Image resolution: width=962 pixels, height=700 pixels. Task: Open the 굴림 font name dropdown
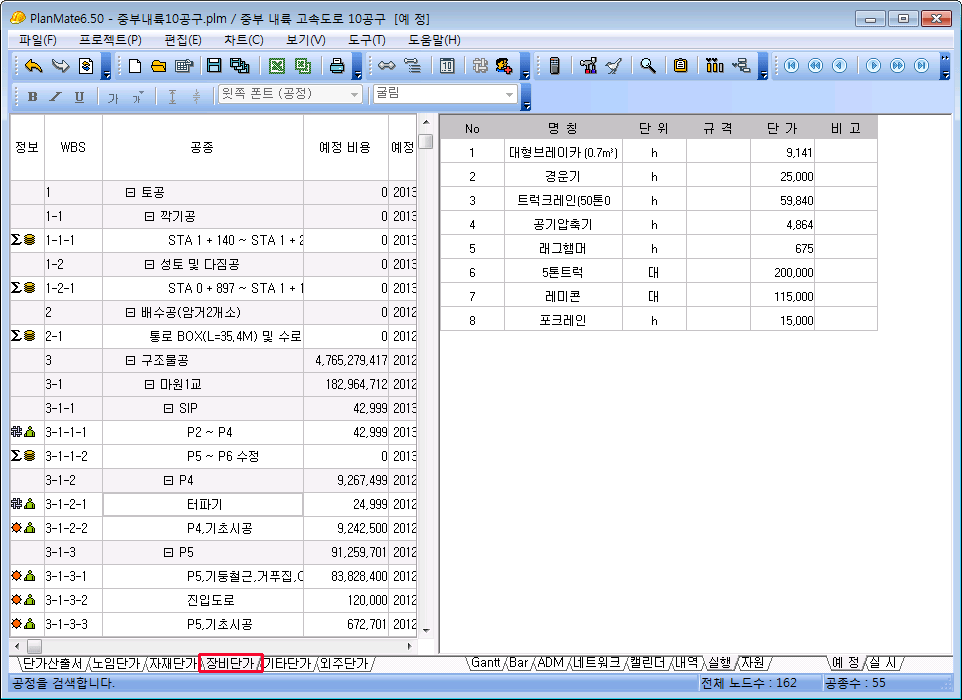point(510,94)
